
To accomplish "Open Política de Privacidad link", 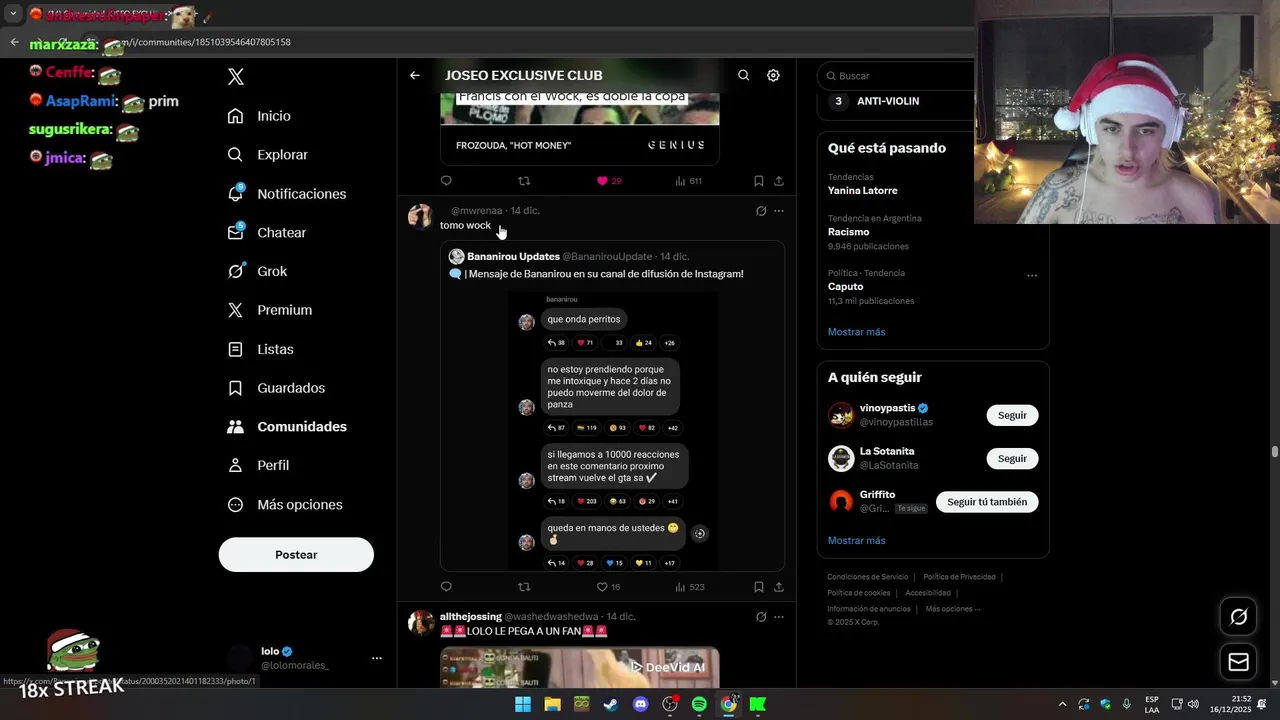I will pos(959,577).
